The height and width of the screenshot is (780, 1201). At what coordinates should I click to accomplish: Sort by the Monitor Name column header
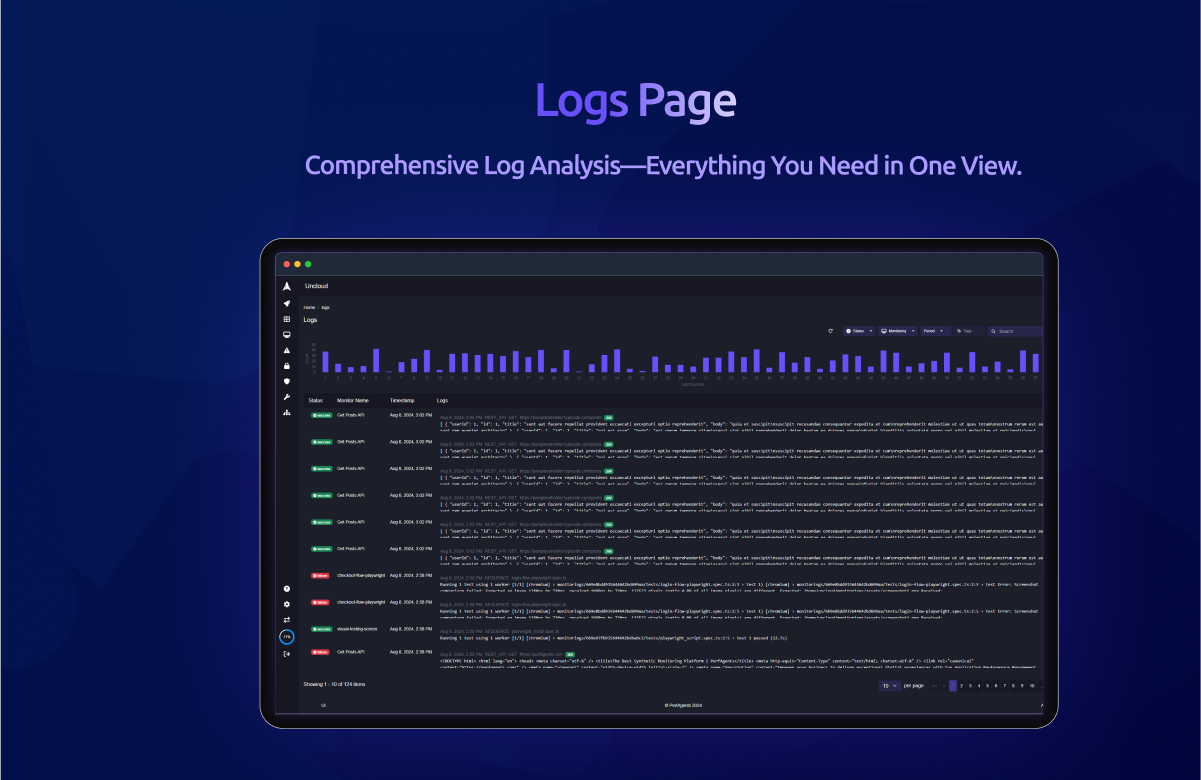pos(351,399)
